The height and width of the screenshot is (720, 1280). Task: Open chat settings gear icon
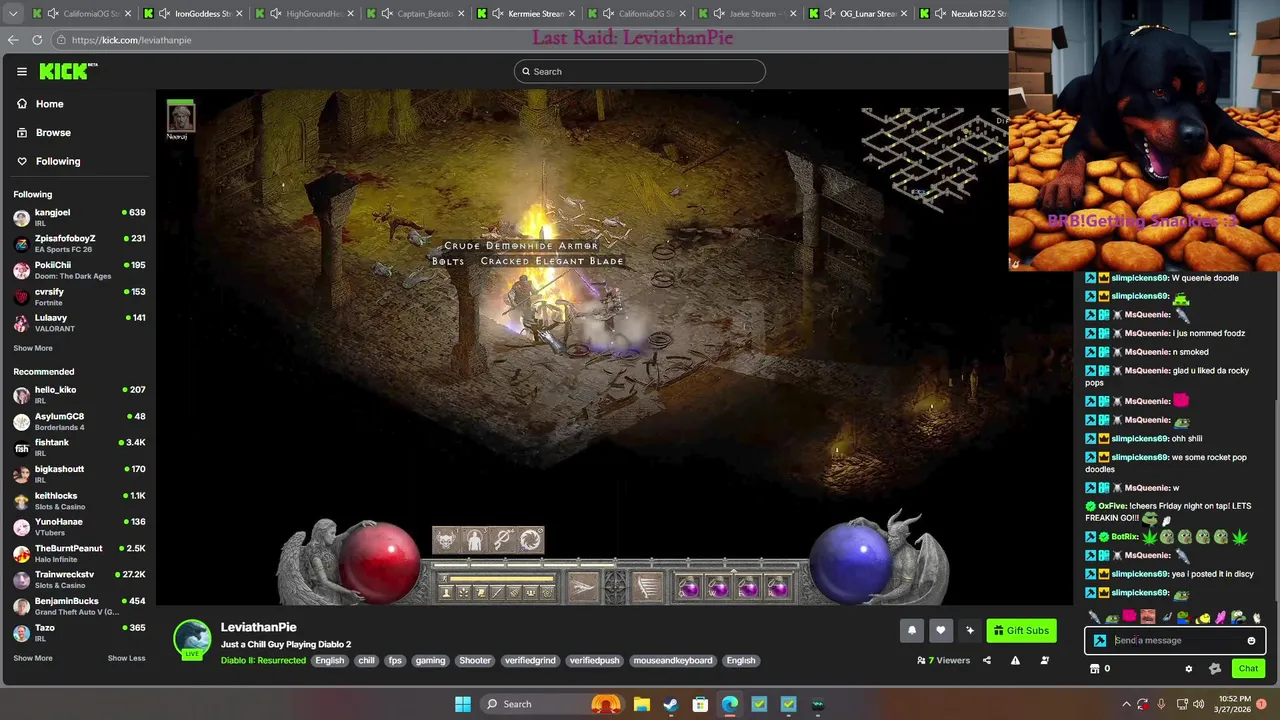click(1189, 669)
